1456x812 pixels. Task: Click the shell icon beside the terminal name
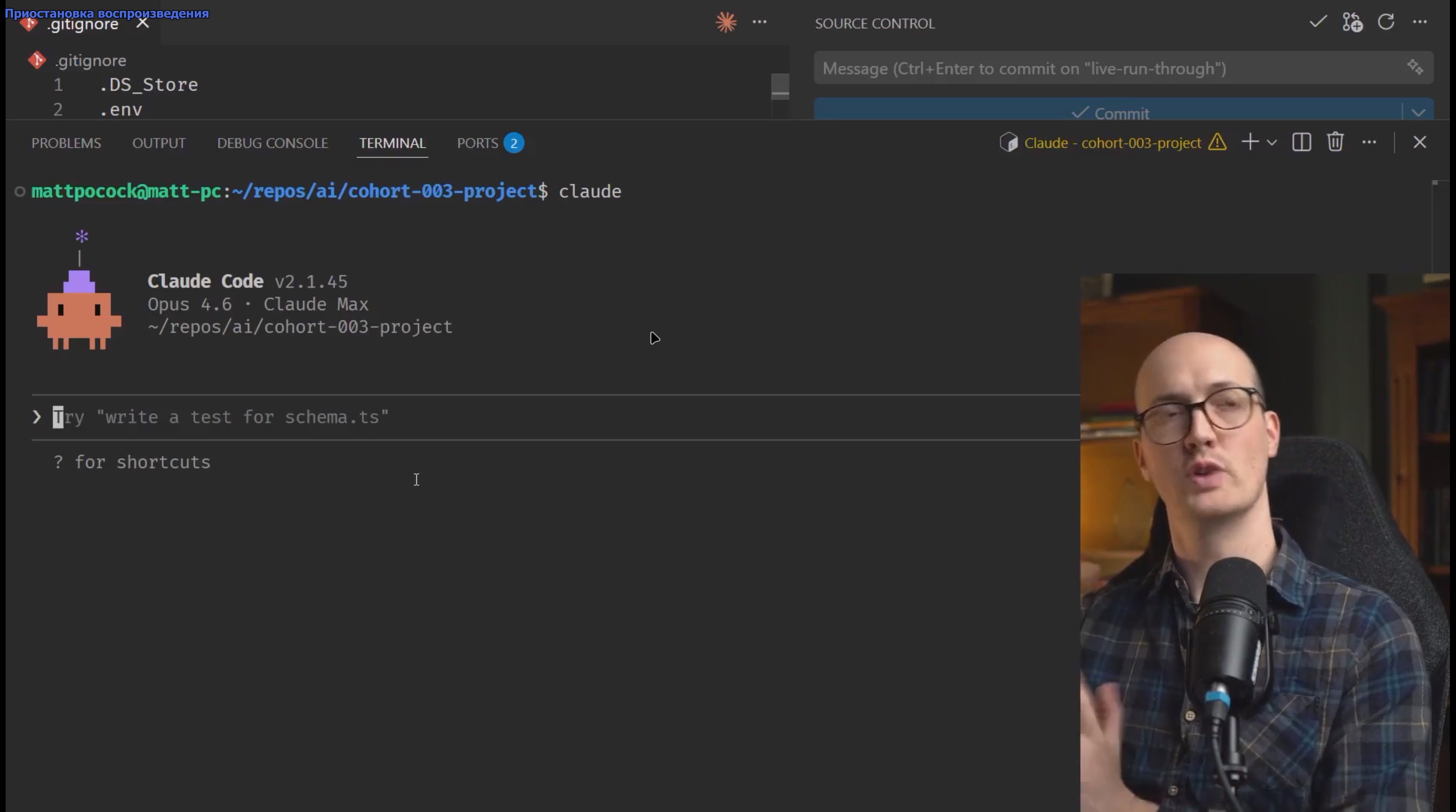coord(1008,142)
